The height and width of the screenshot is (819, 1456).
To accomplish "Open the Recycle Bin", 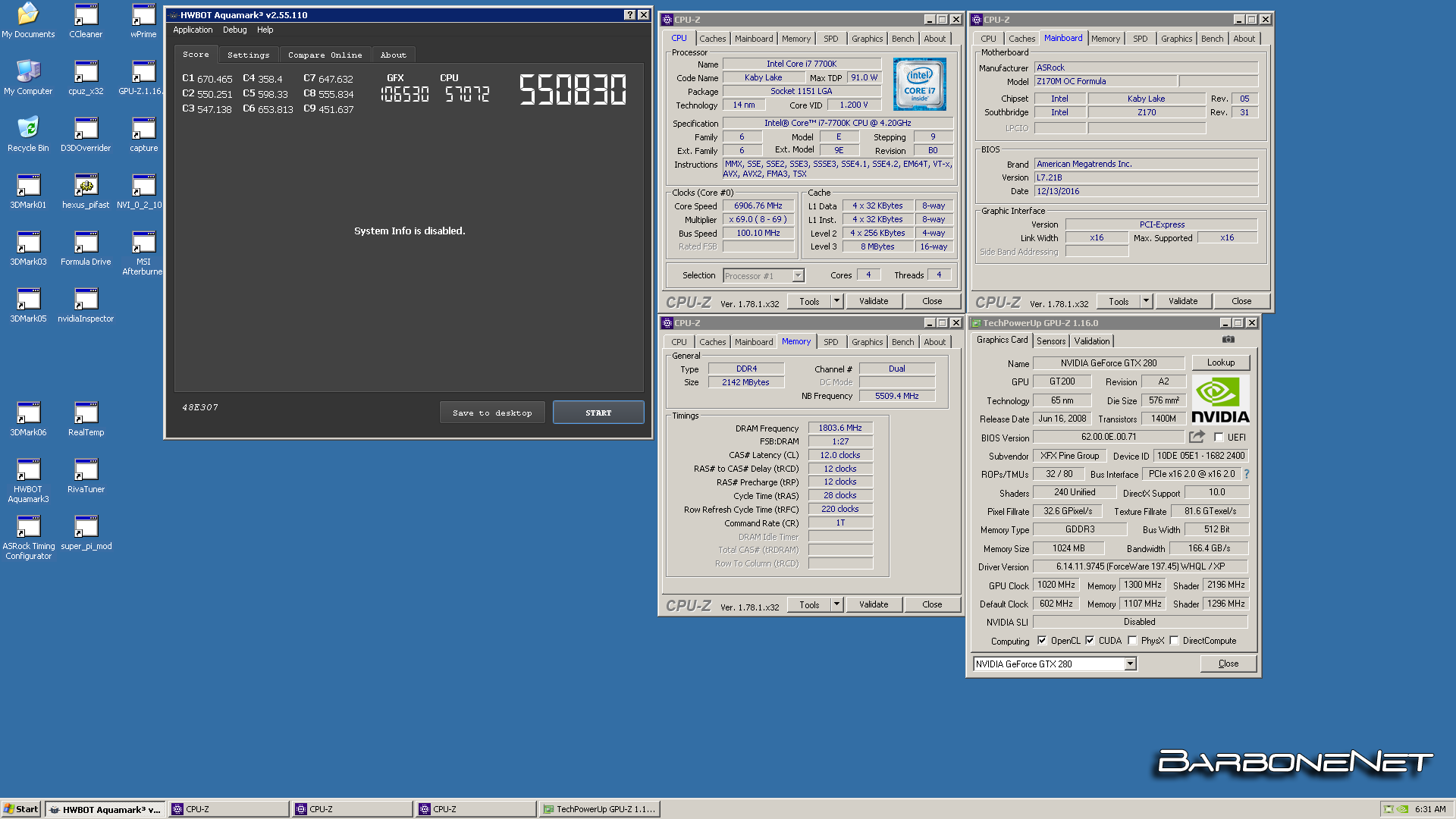I will click(28, 134).
